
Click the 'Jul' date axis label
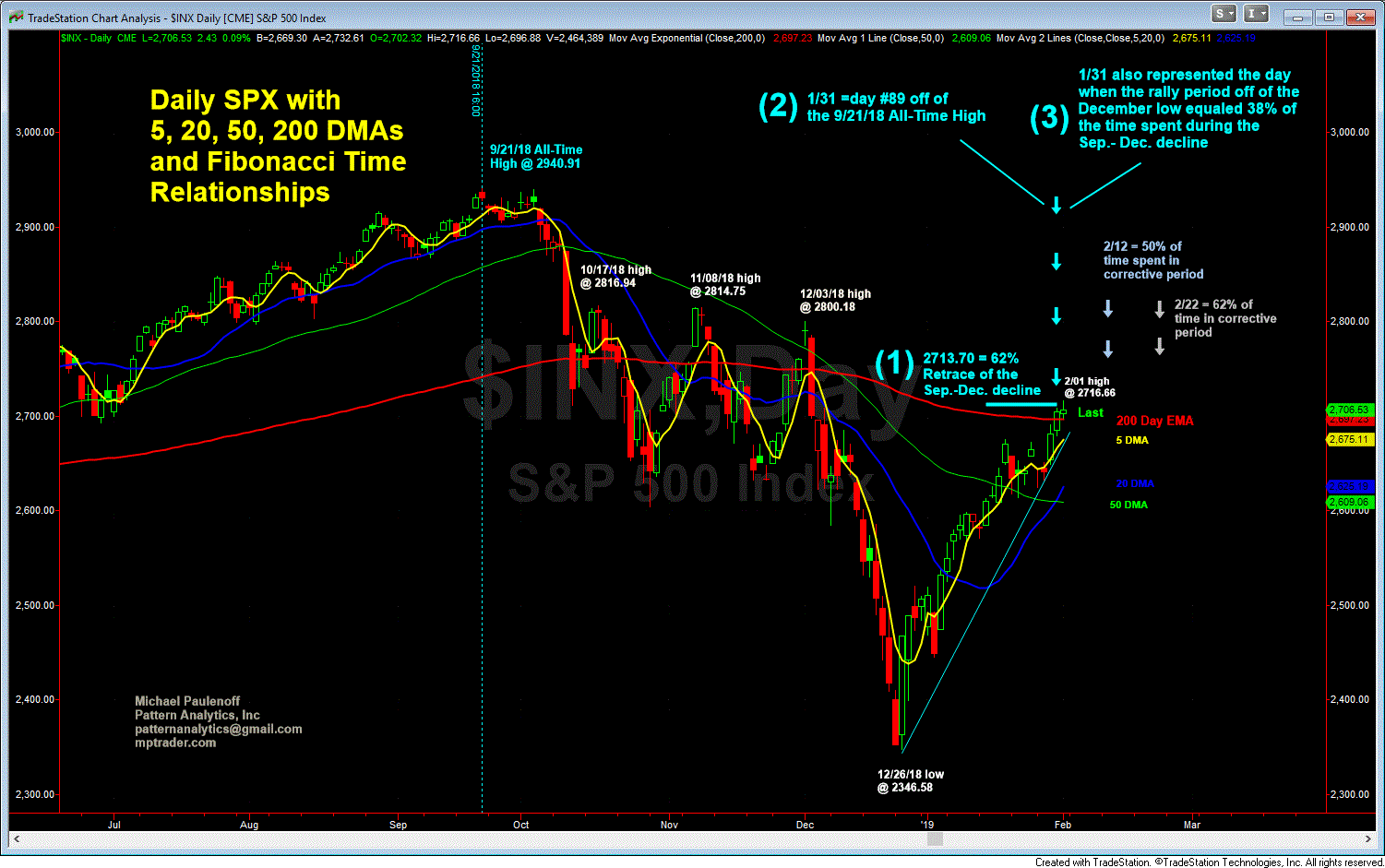click(113, 825)
